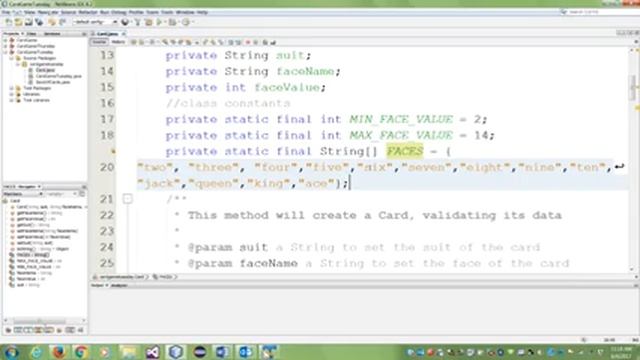Collapse the Source Packages folder
The height and width of the screenshot is (360, 640).
click(11, 58)
